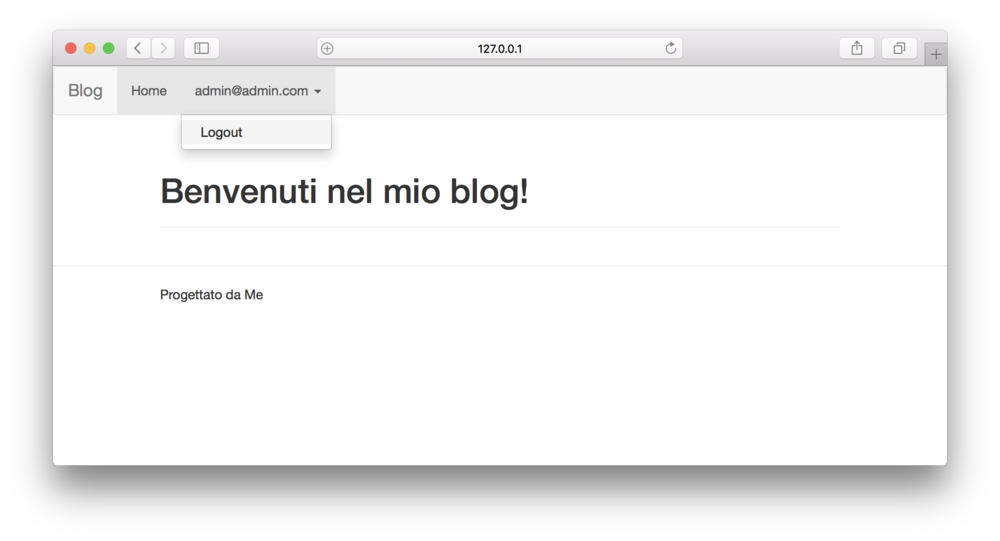Screen dimensions: 1000x541
Task: Show all tabs overview icon
Action: [x=899, y=48]
